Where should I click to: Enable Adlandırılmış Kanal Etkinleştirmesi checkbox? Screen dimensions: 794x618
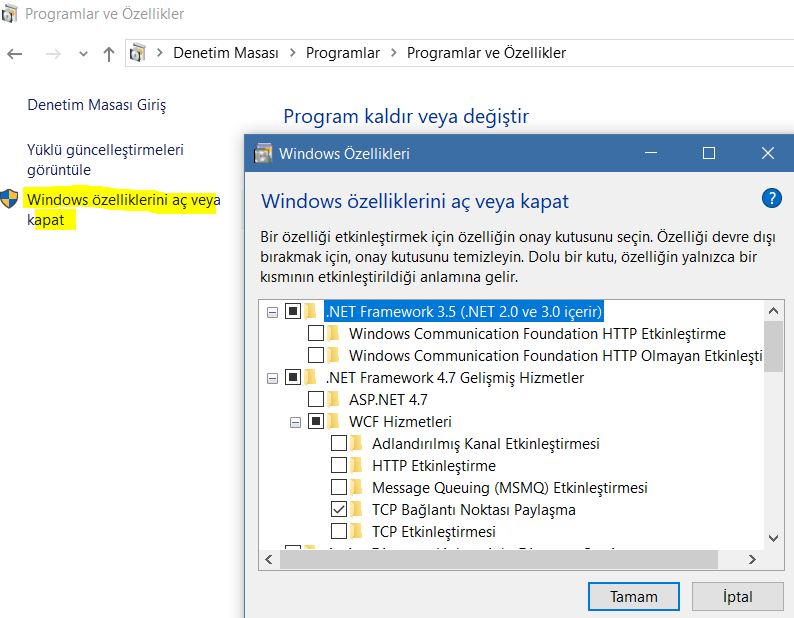pyautogui.click(x=339, y=443)
